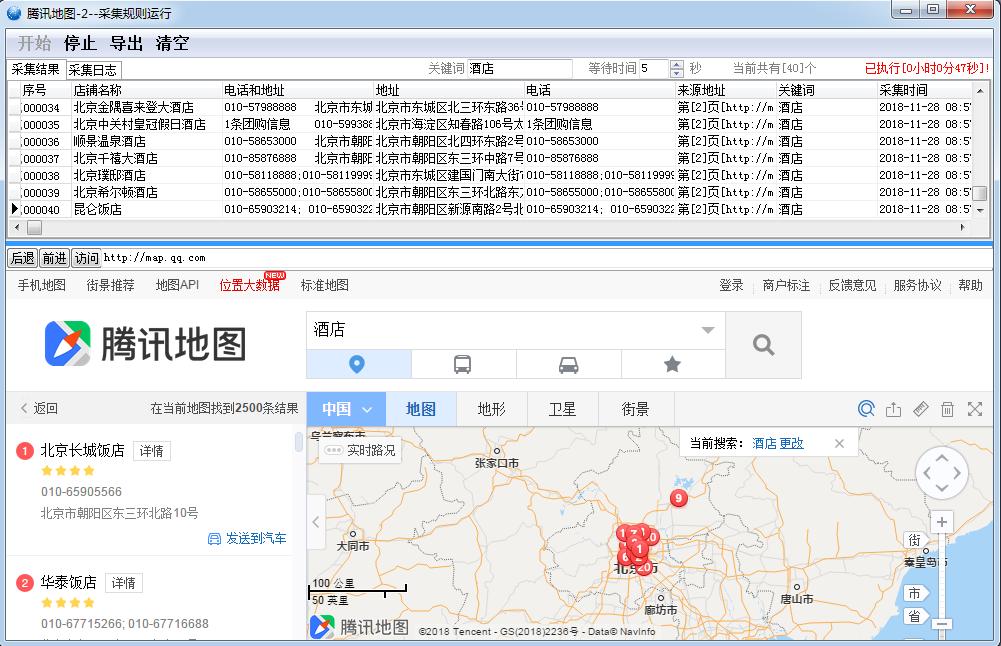Click 开始 start button

point(34,43)
